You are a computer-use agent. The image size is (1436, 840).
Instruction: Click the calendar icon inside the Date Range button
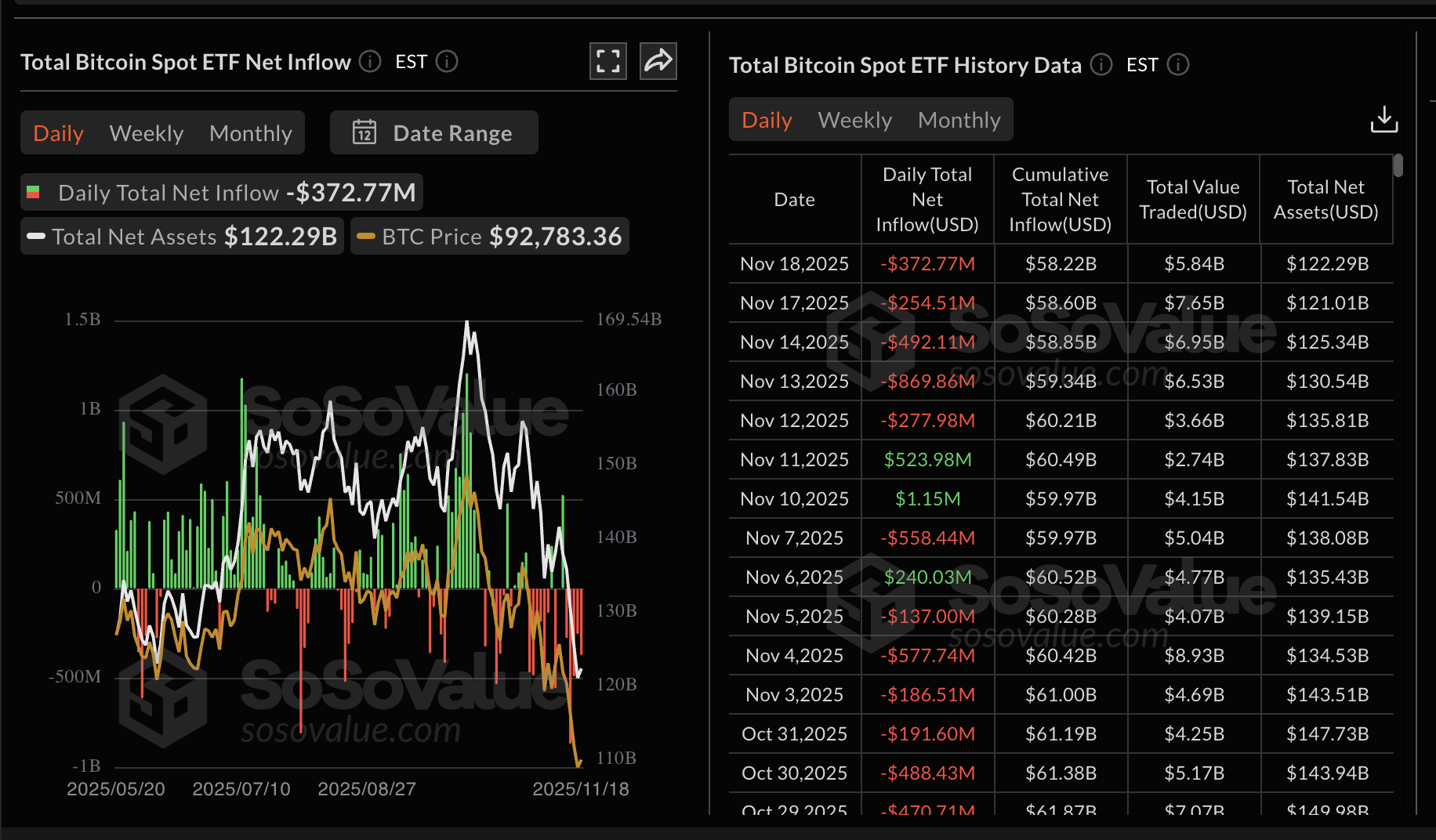tap(364, 132)
